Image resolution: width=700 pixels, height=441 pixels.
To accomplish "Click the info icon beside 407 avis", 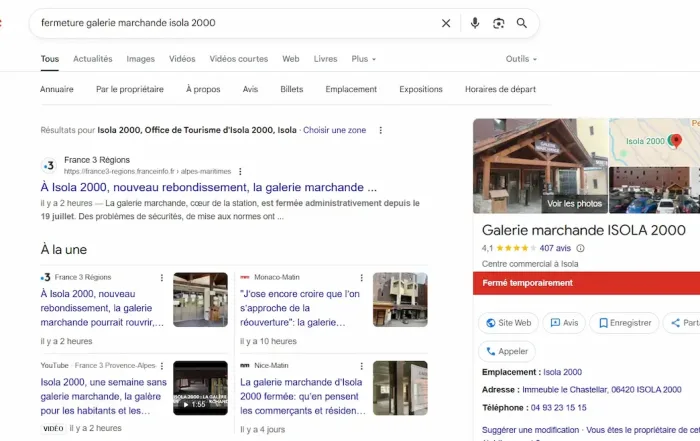I will [580, 248].
